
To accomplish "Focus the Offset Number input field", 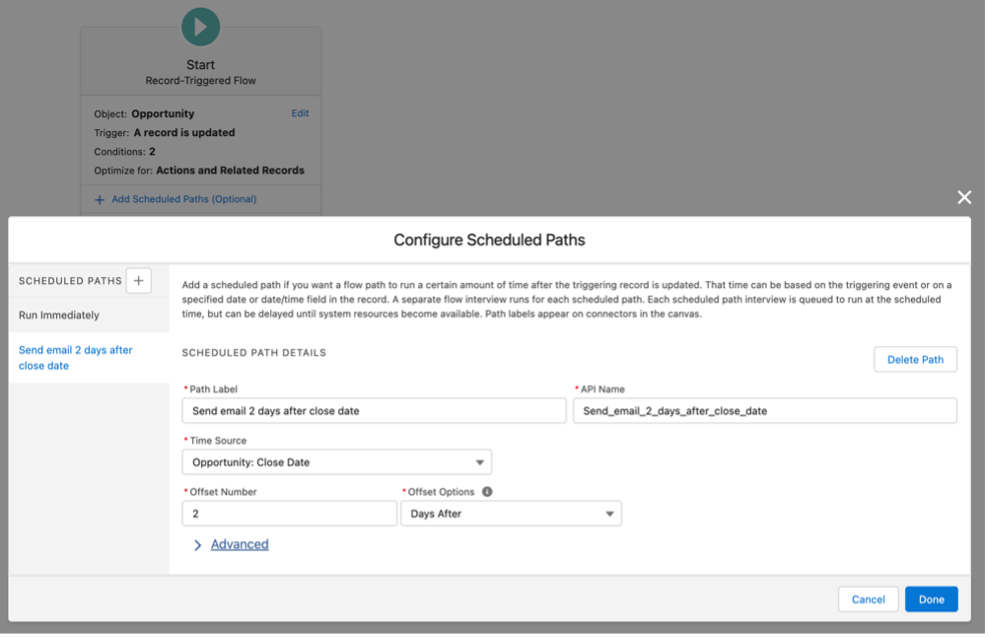I will click(x=289, y=514).
